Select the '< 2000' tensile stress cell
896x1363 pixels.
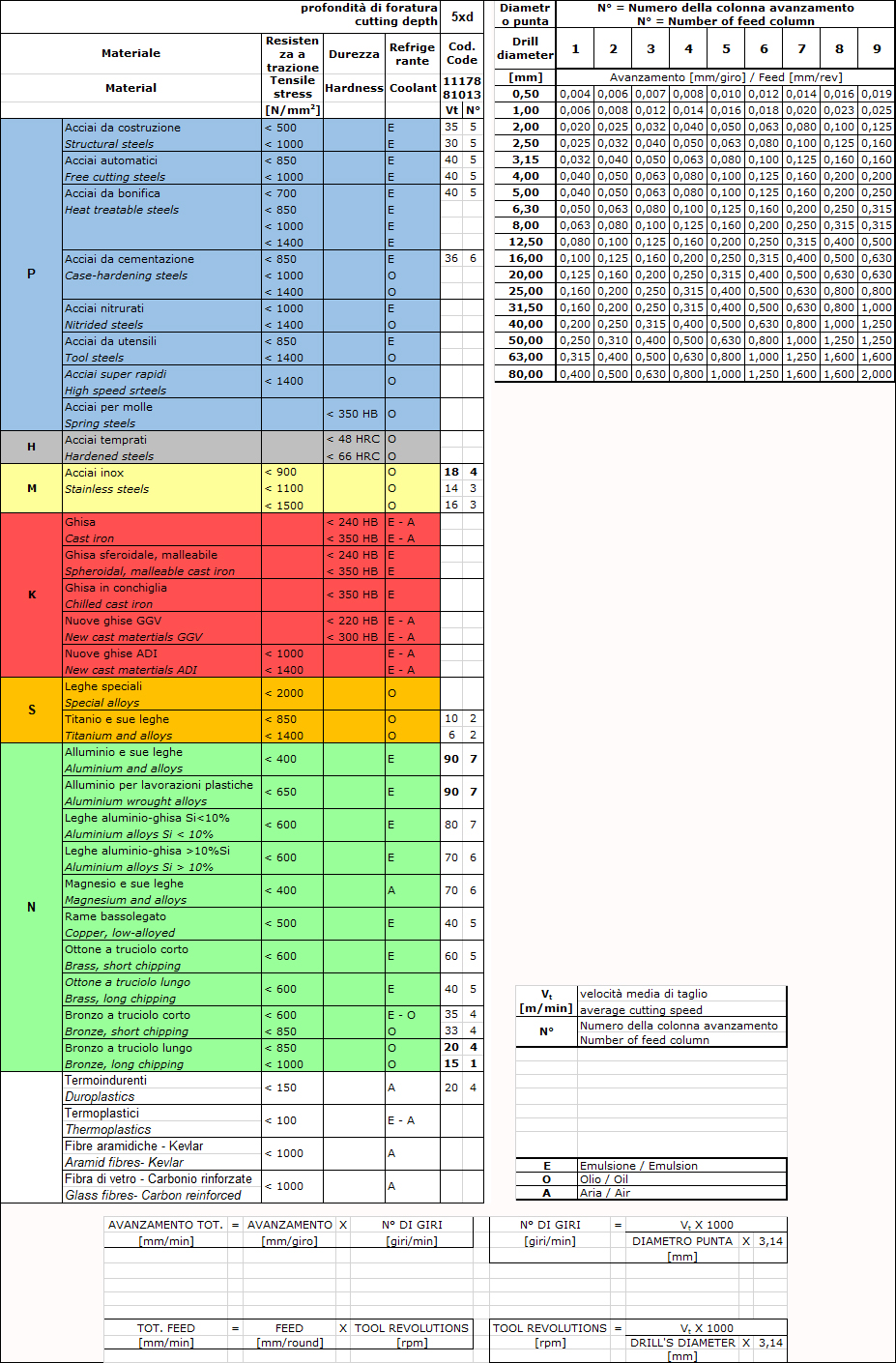coord(293,694)
